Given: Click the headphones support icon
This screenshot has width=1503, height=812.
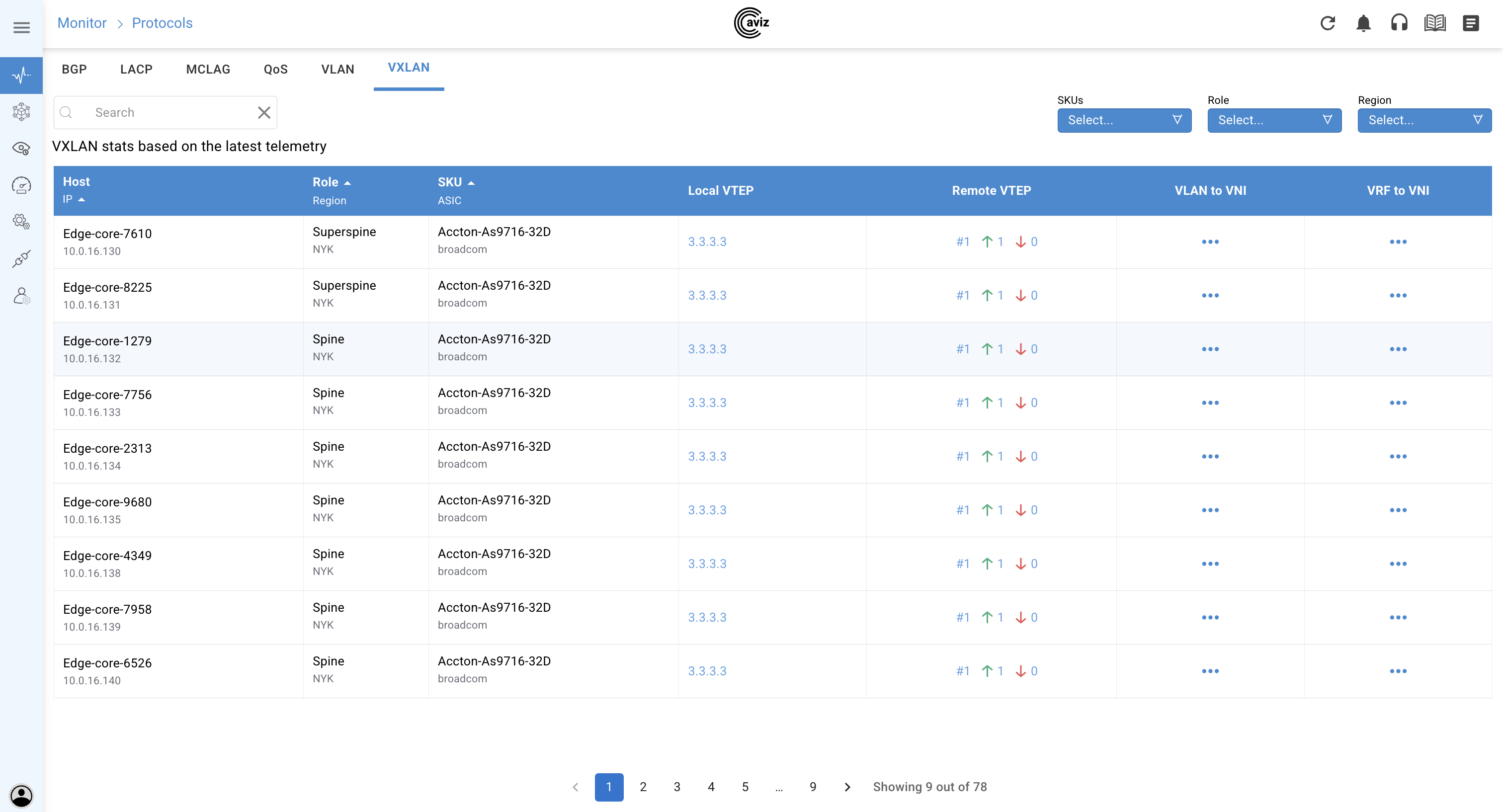Looking at the screenshot, I should 1399,23.
